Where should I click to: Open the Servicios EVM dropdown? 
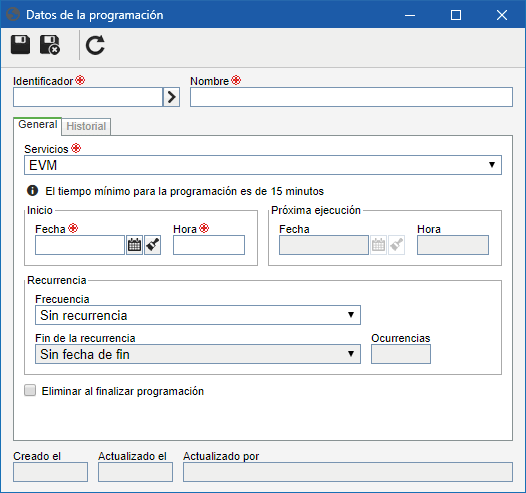[263, 165]
